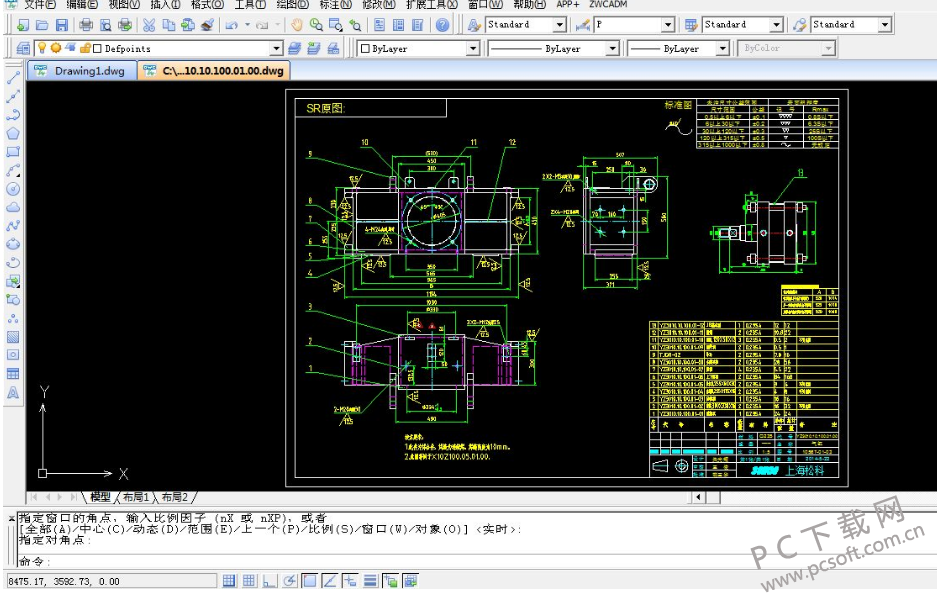The height and width of the screenshot is (594, 937).
Task: Toggle Defpoints layer on/off lightbulb
Action: (42, 48)
